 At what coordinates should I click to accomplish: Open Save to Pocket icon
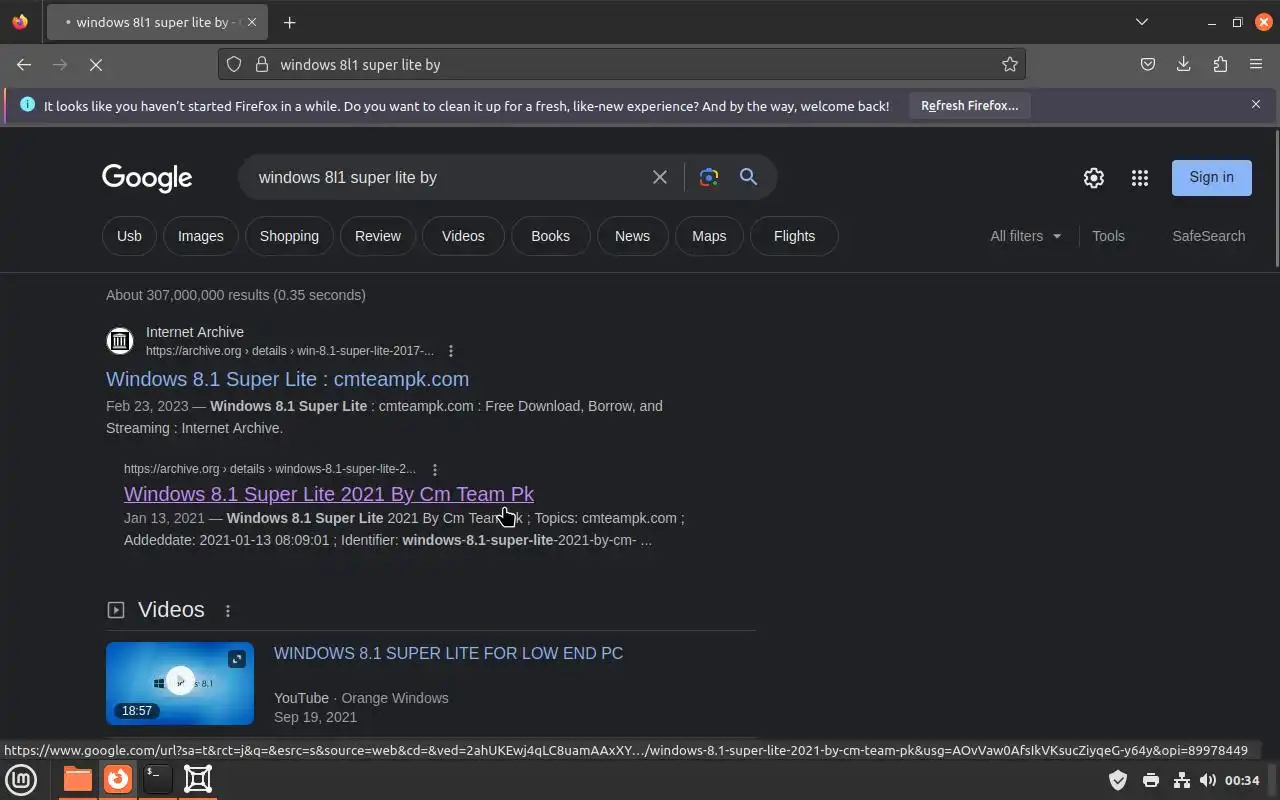[x=1148, y=64]
